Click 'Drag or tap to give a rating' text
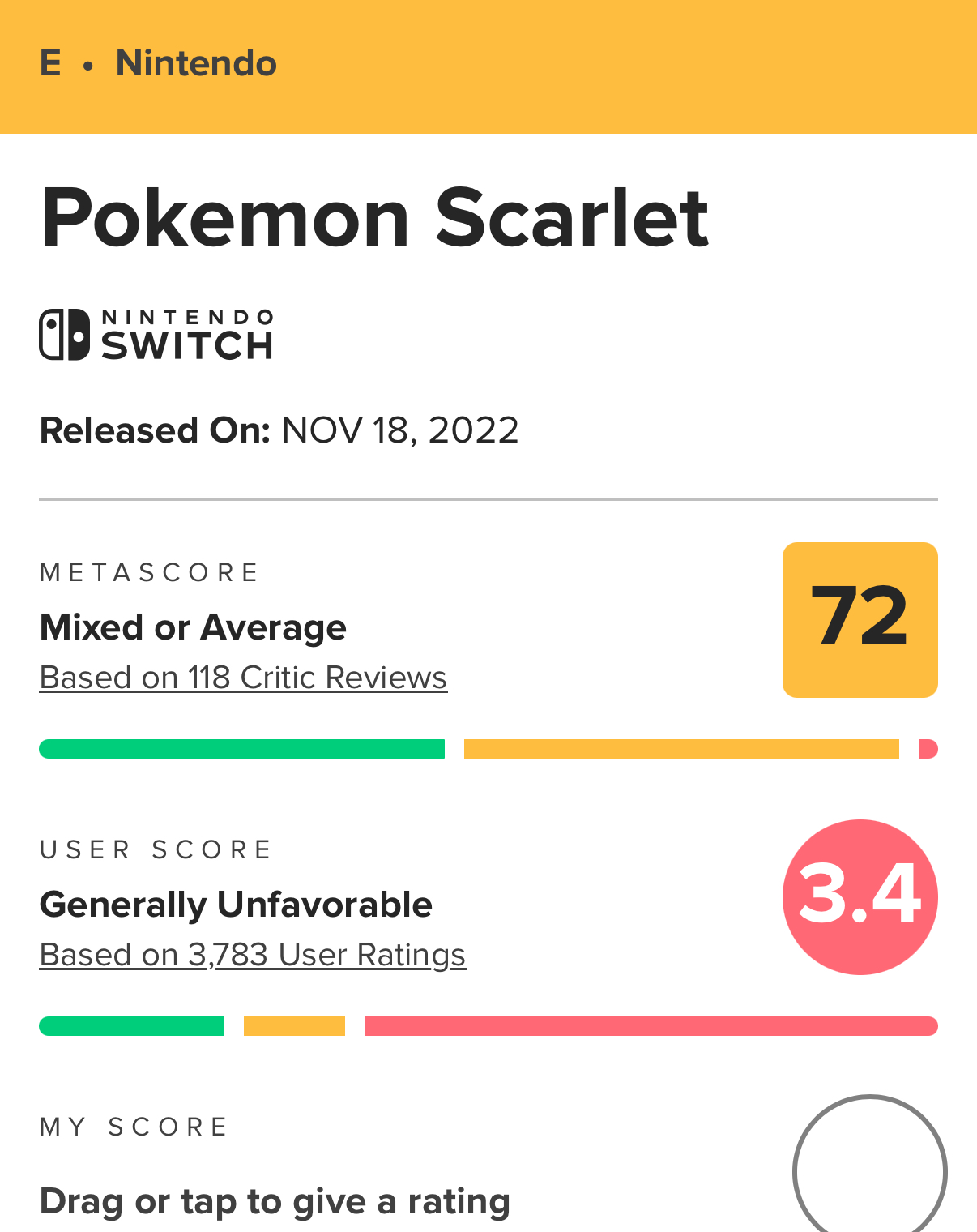977x1232 pixels. (x=275, y=1201)
